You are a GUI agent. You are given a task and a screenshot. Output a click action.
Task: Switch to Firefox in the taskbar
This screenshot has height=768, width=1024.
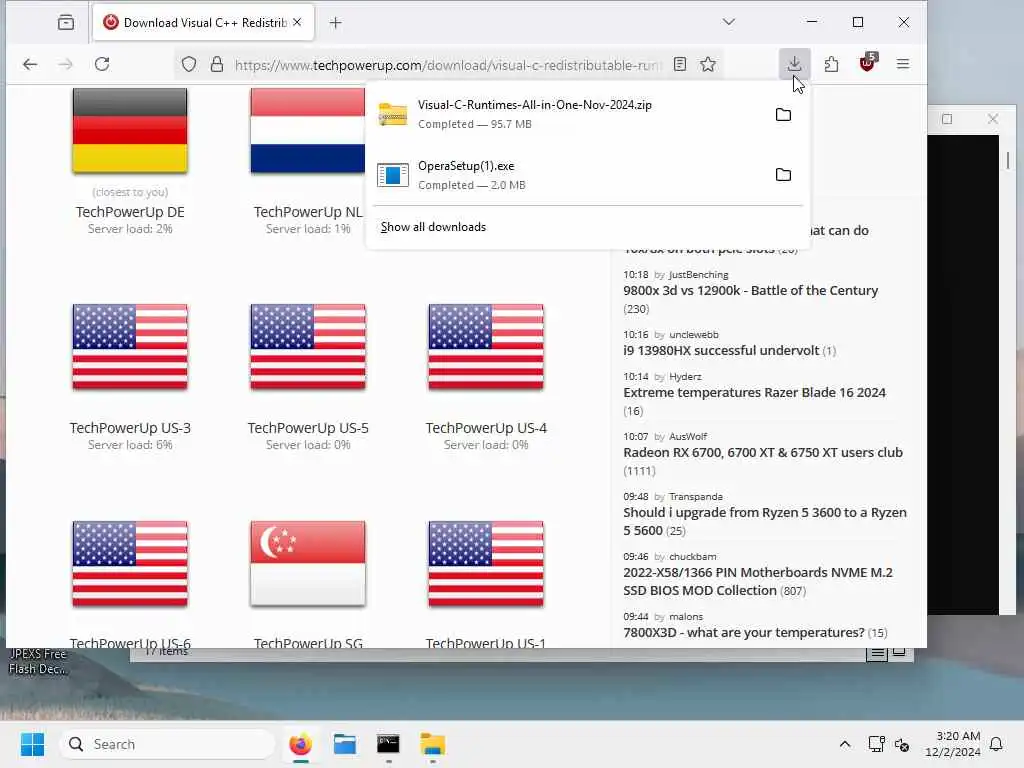(300, 744)
